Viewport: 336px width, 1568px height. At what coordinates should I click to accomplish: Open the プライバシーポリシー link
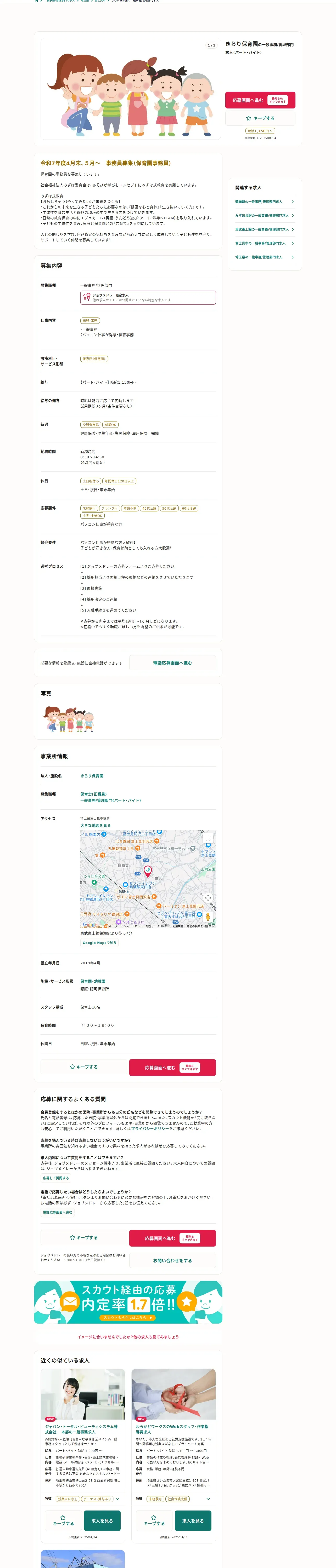pos(150,1128)
